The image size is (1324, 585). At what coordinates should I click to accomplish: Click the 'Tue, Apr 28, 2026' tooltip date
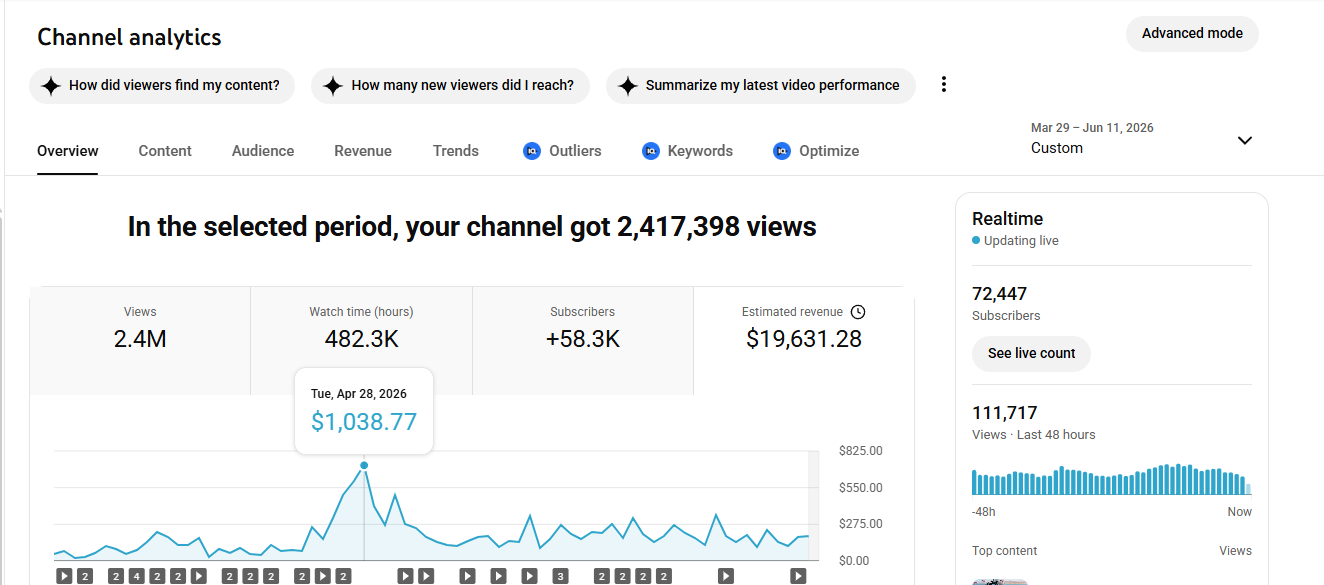359,394
